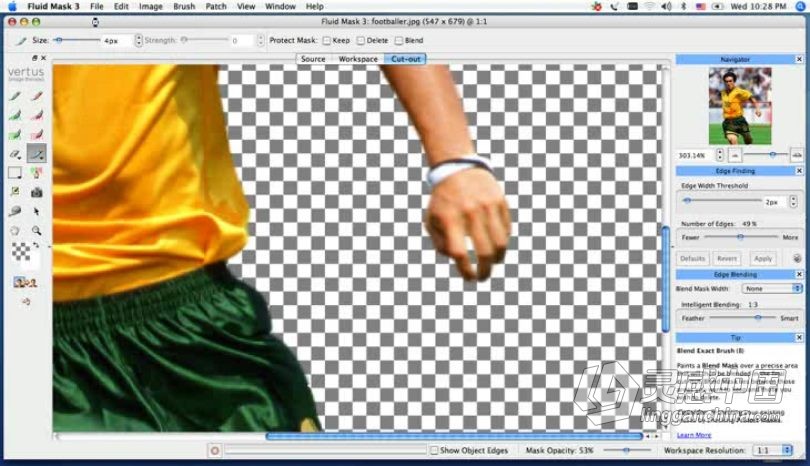Click the red circle button in the bottom bar

215,451
